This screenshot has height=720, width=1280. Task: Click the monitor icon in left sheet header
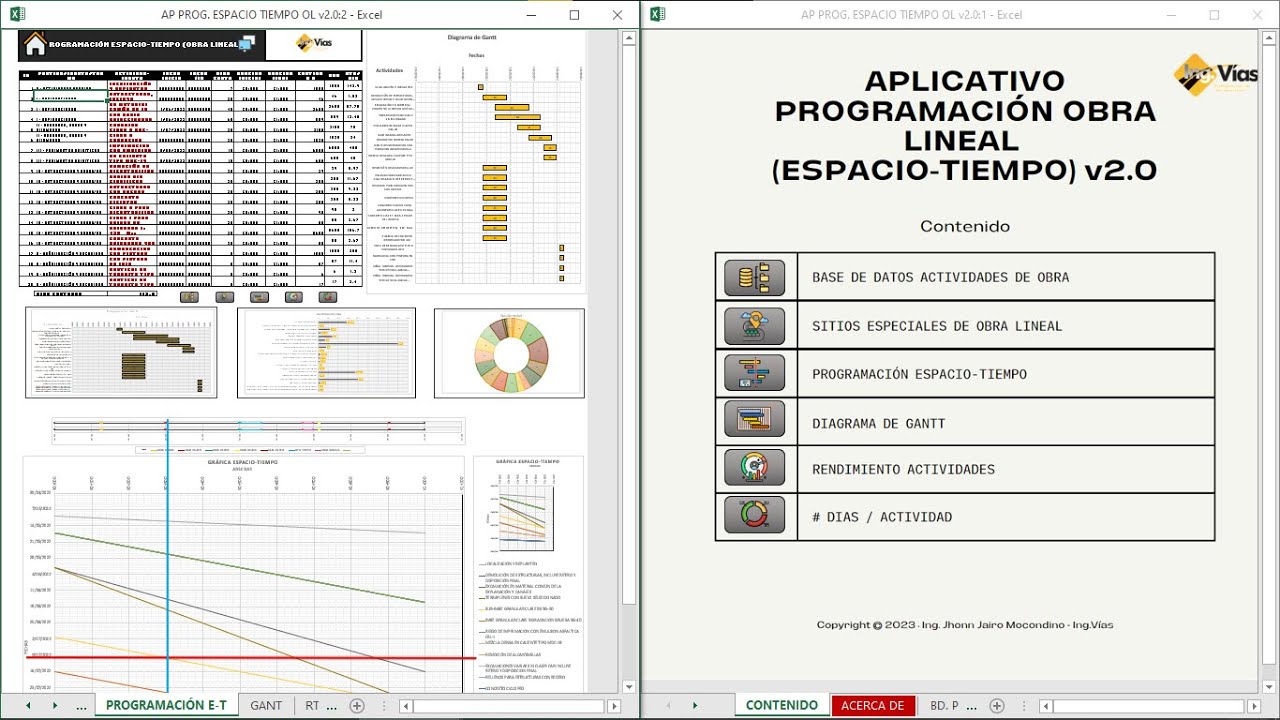247,44
